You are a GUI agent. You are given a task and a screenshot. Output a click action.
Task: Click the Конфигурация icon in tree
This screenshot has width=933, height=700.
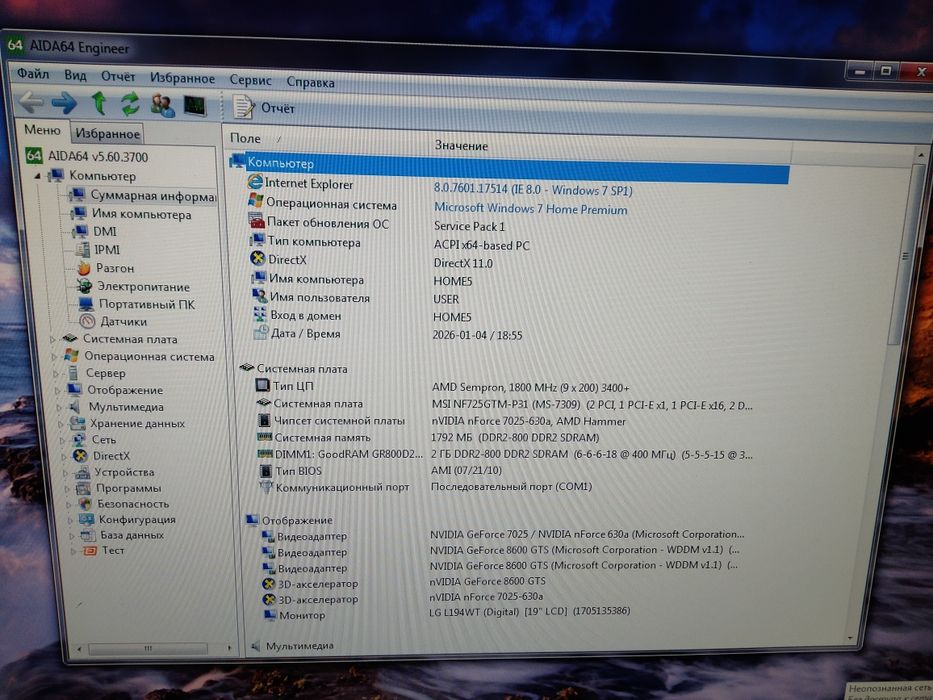click(87, 519)
